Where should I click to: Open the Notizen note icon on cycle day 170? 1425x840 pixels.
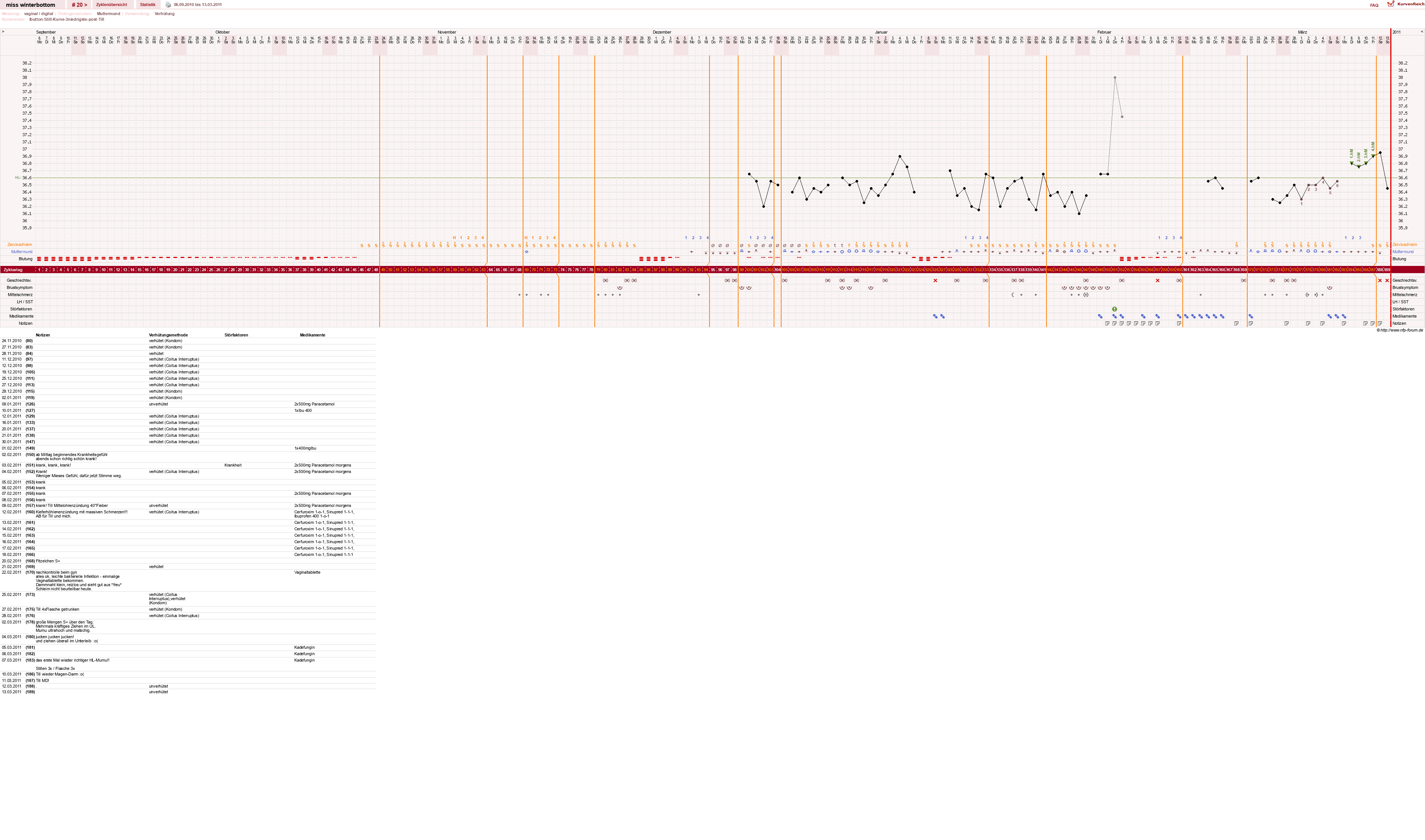pyautogui.click(x=1251, y=323)
